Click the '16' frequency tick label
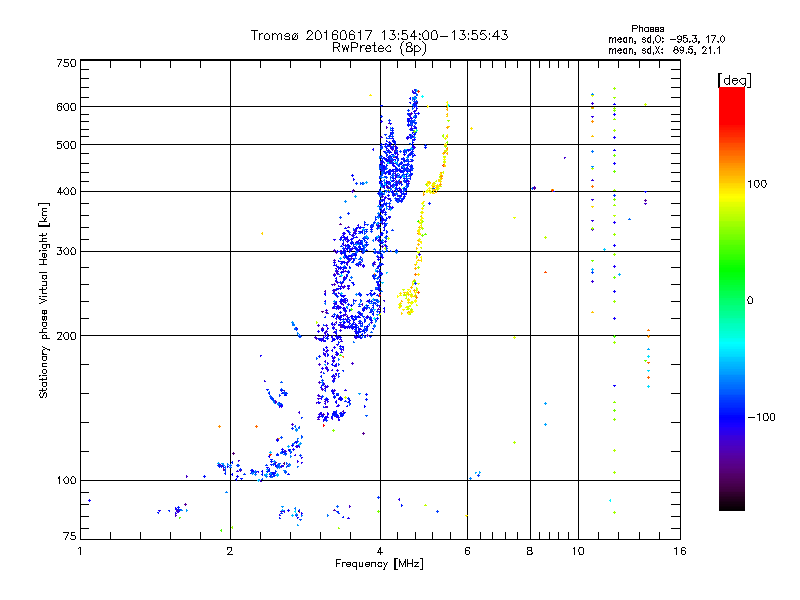Viewport: 800px width, 600px height. tap(680, 551)
